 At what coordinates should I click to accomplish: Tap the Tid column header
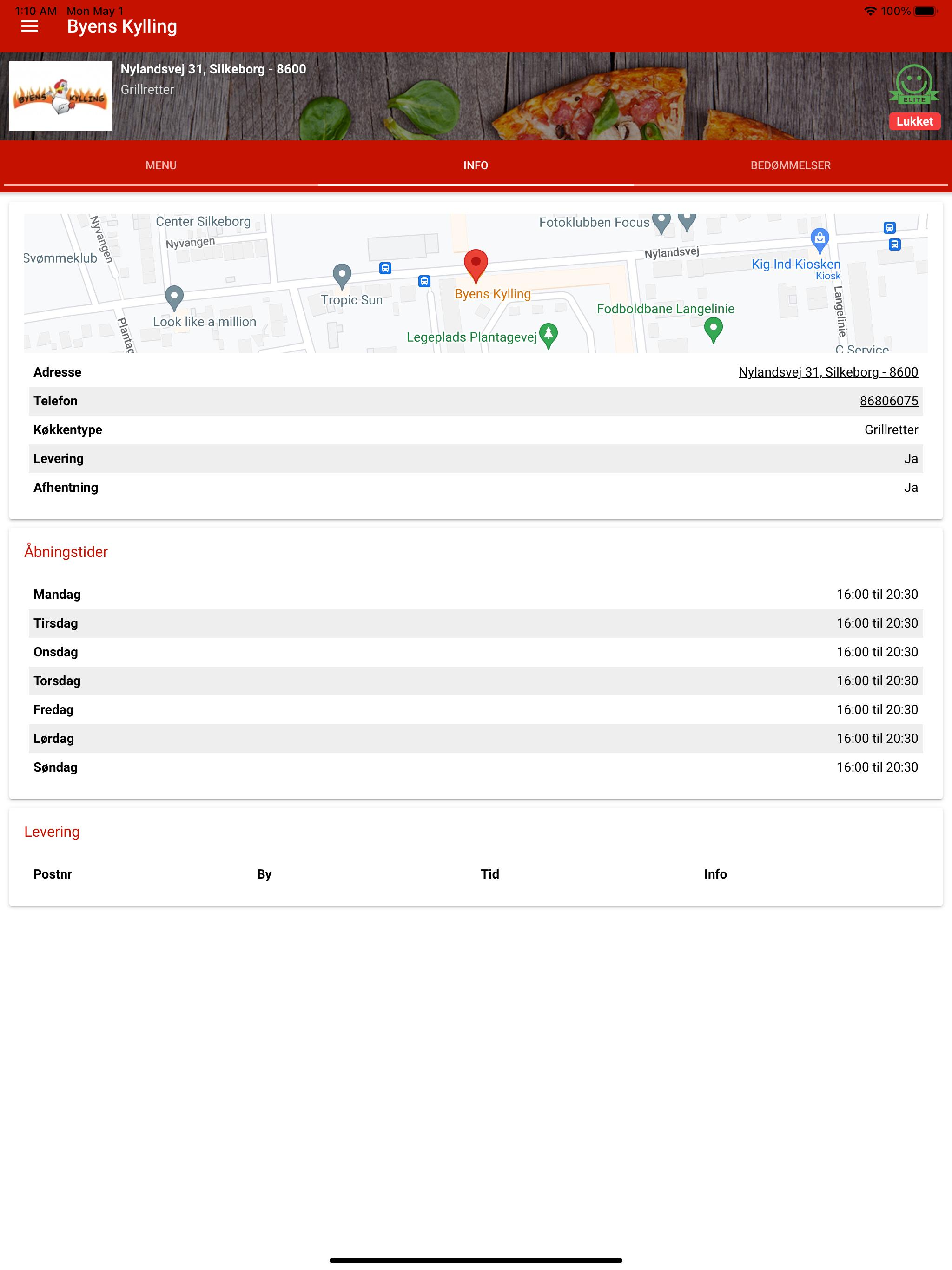[490, 874]
